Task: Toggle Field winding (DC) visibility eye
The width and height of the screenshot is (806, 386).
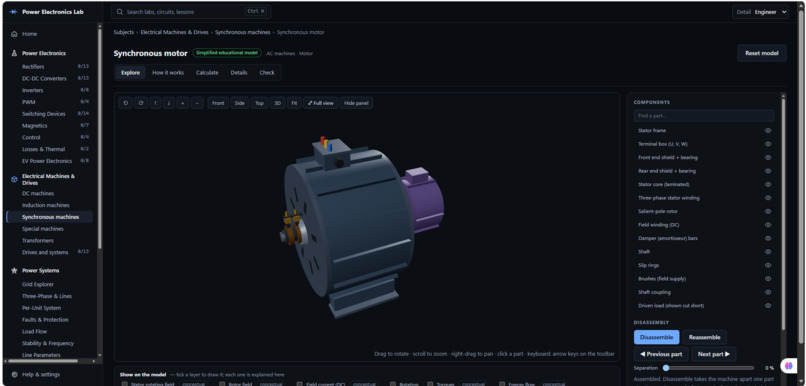Action: pos(768,225)
